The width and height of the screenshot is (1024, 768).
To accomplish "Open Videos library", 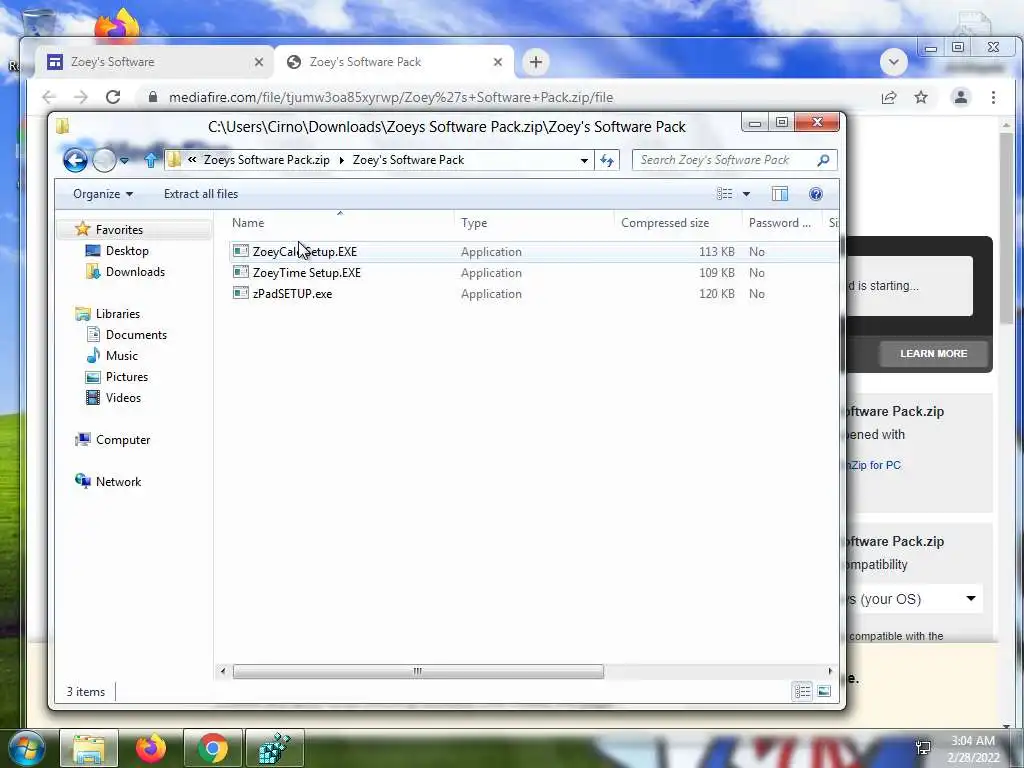I will coord(123,398).
